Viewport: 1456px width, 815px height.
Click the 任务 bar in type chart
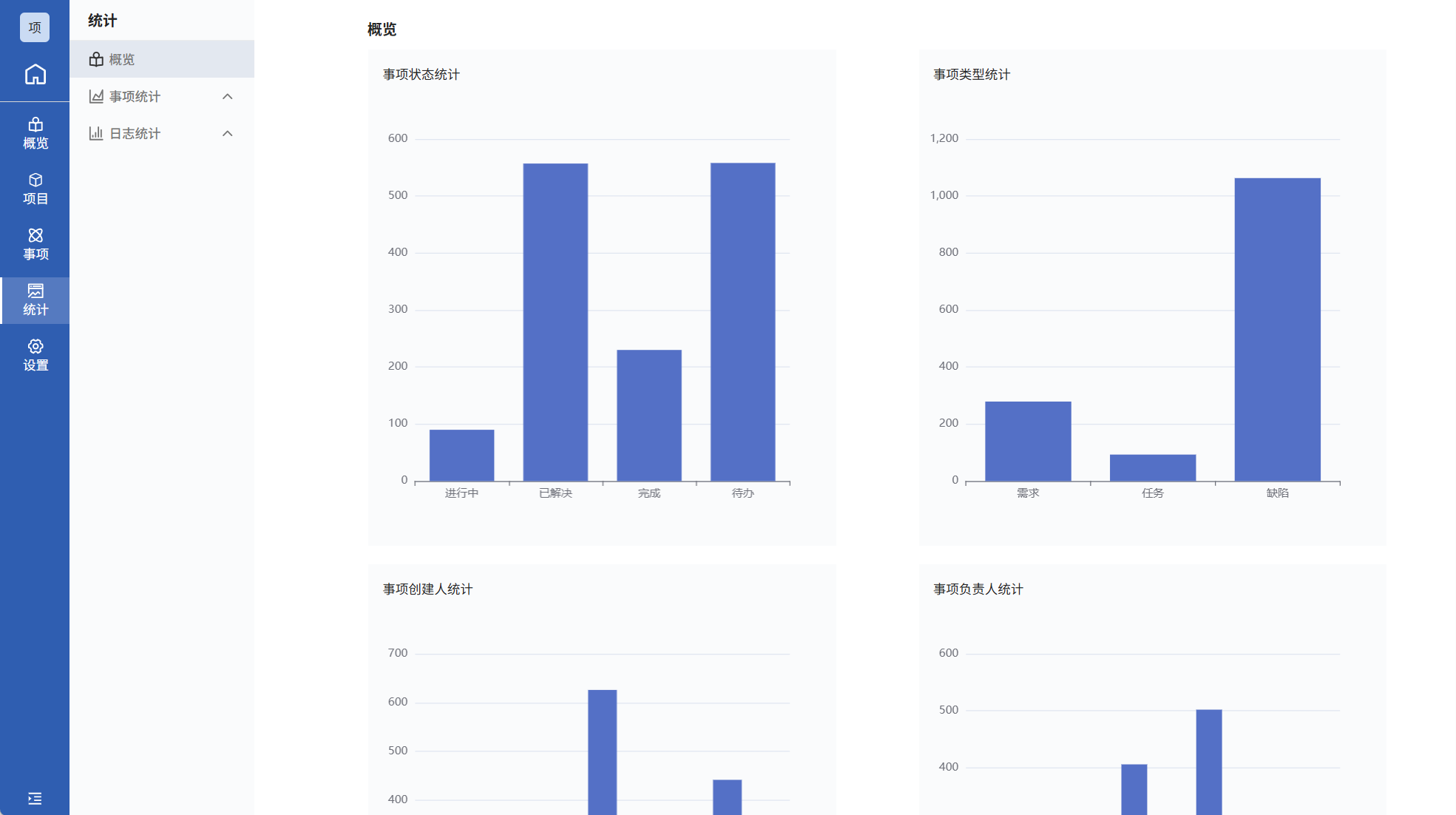point(1152,467)
